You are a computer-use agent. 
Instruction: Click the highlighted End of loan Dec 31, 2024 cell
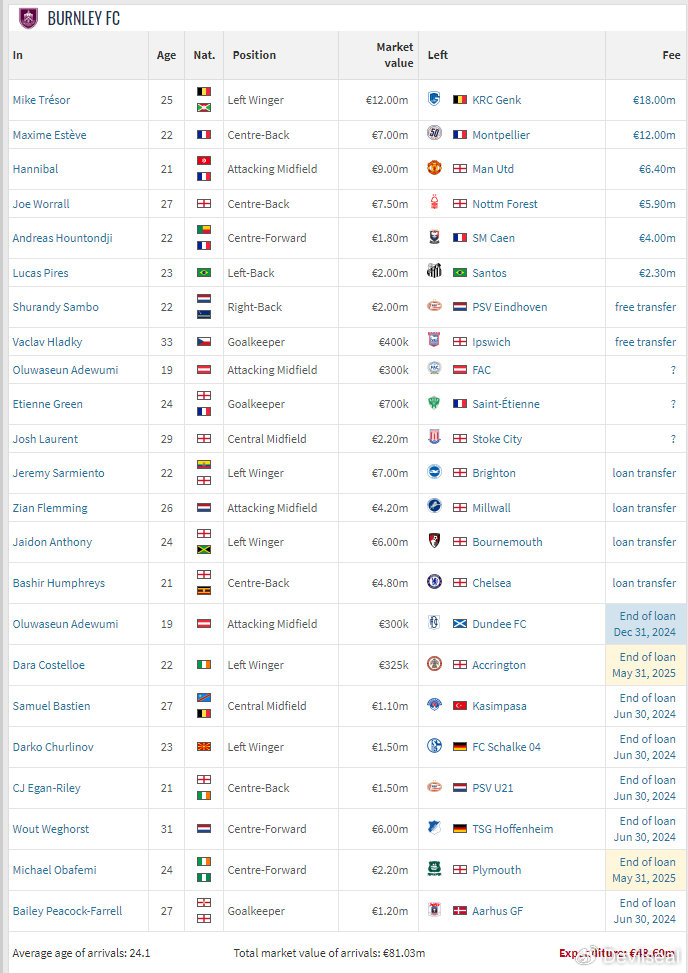646,624
